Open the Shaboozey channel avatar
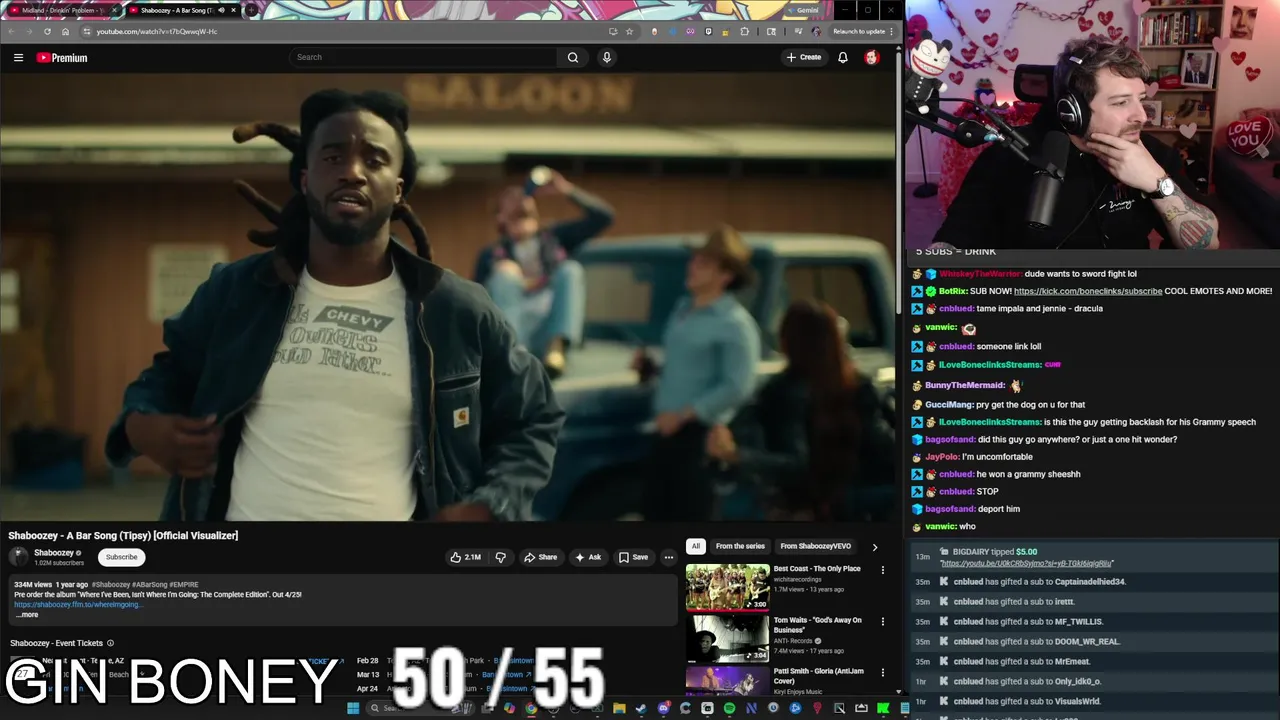This screenshot has height=720, width=1280. point(18,557)
